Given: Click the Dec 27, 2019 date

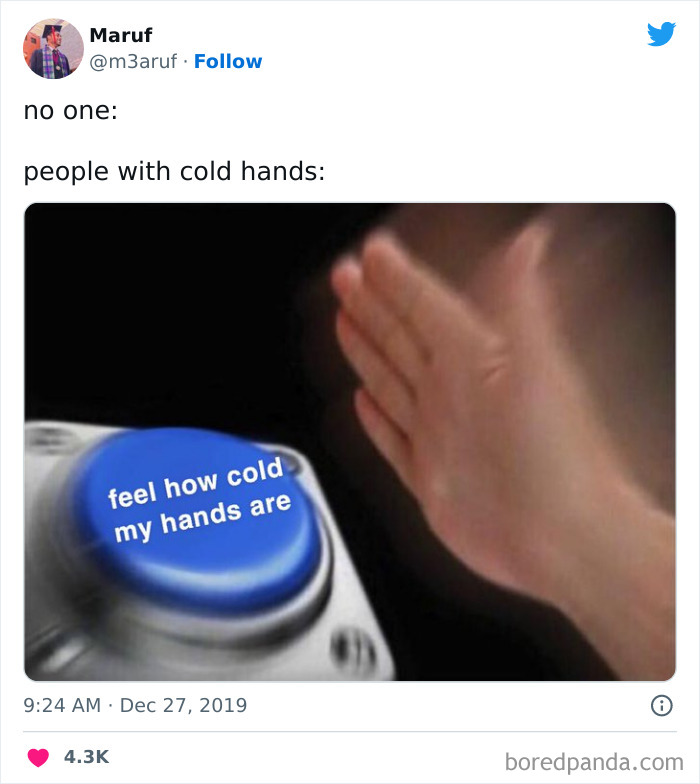Looking at the screenshot, I should (184, 706).
